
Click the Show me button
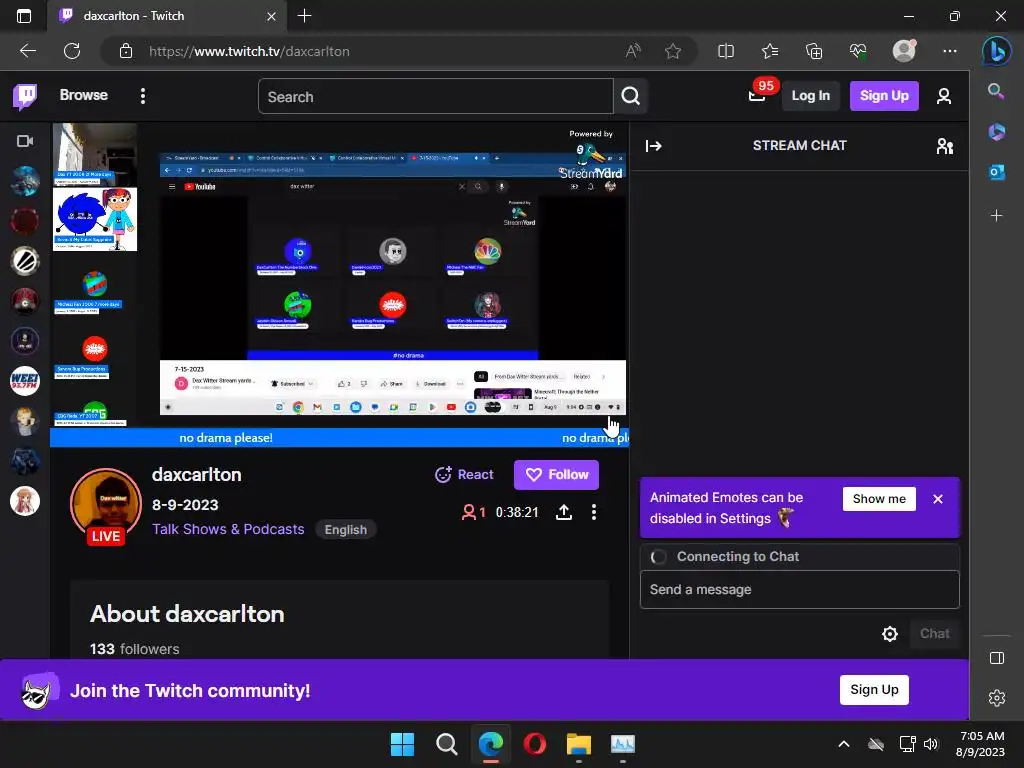point(879,499)
